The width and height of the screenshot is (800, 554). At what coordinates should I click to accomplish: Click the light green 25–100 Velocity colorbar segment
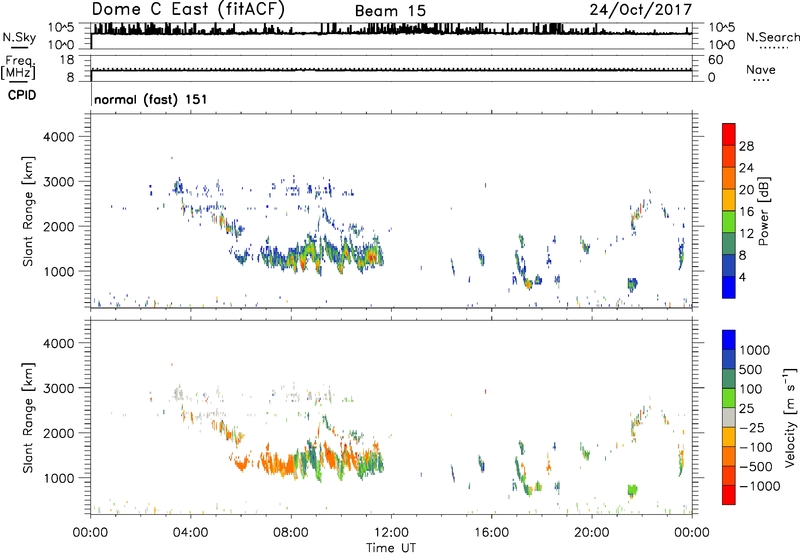tap(729, 398)
